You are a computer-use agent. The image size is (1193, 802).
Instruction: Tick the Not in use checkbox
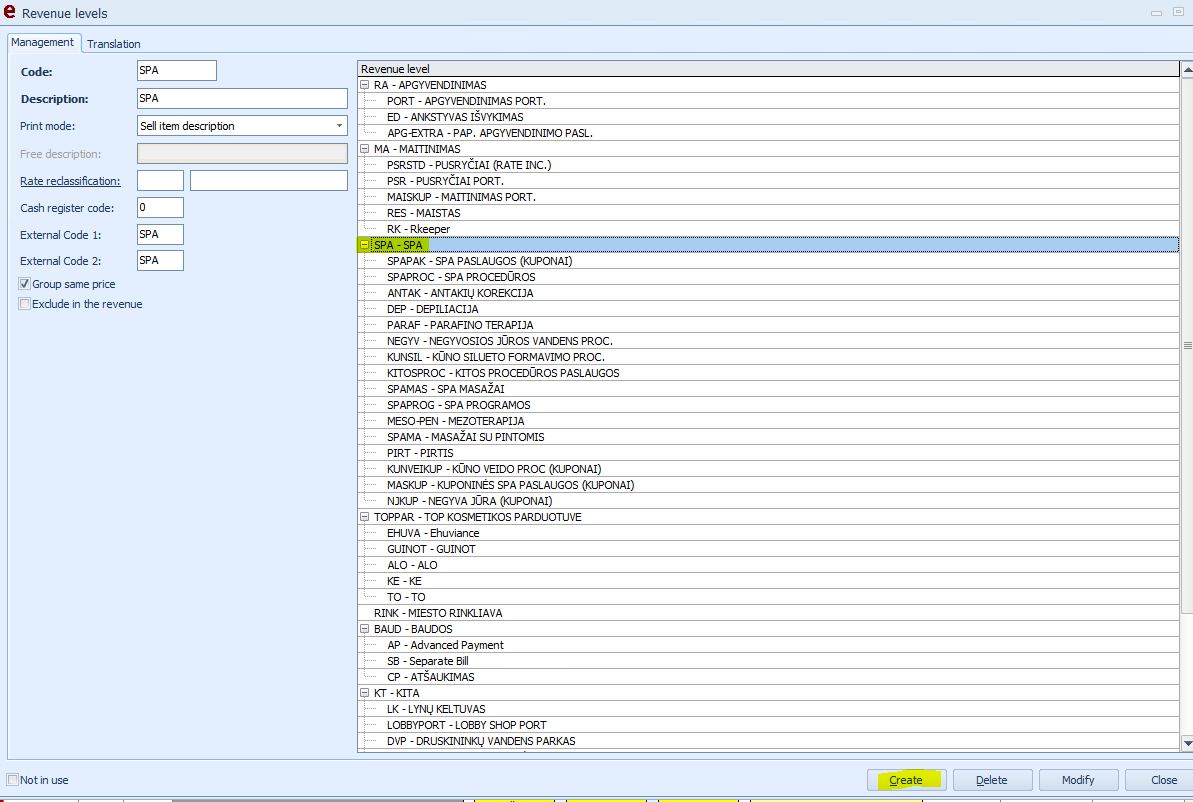12,780
